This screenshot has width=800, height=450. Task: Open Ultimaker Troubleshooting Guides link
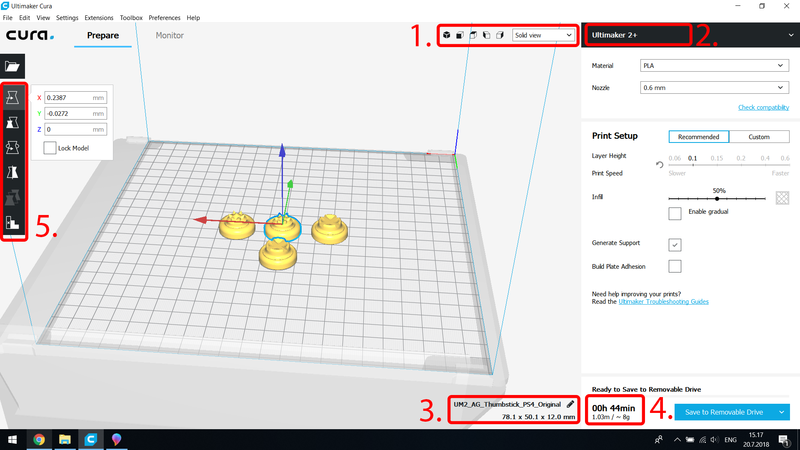point(663,302)
